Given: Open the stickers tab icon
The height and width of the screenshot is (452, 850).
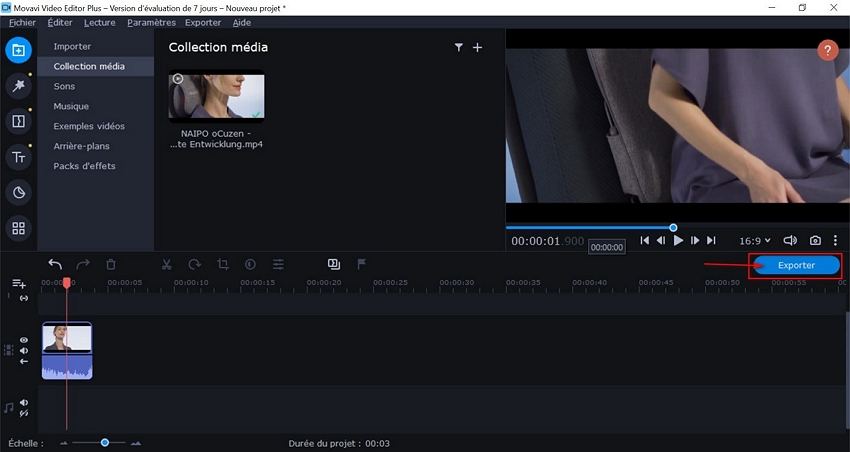Looking at the screenshot, I should click(x=18, y=192).
